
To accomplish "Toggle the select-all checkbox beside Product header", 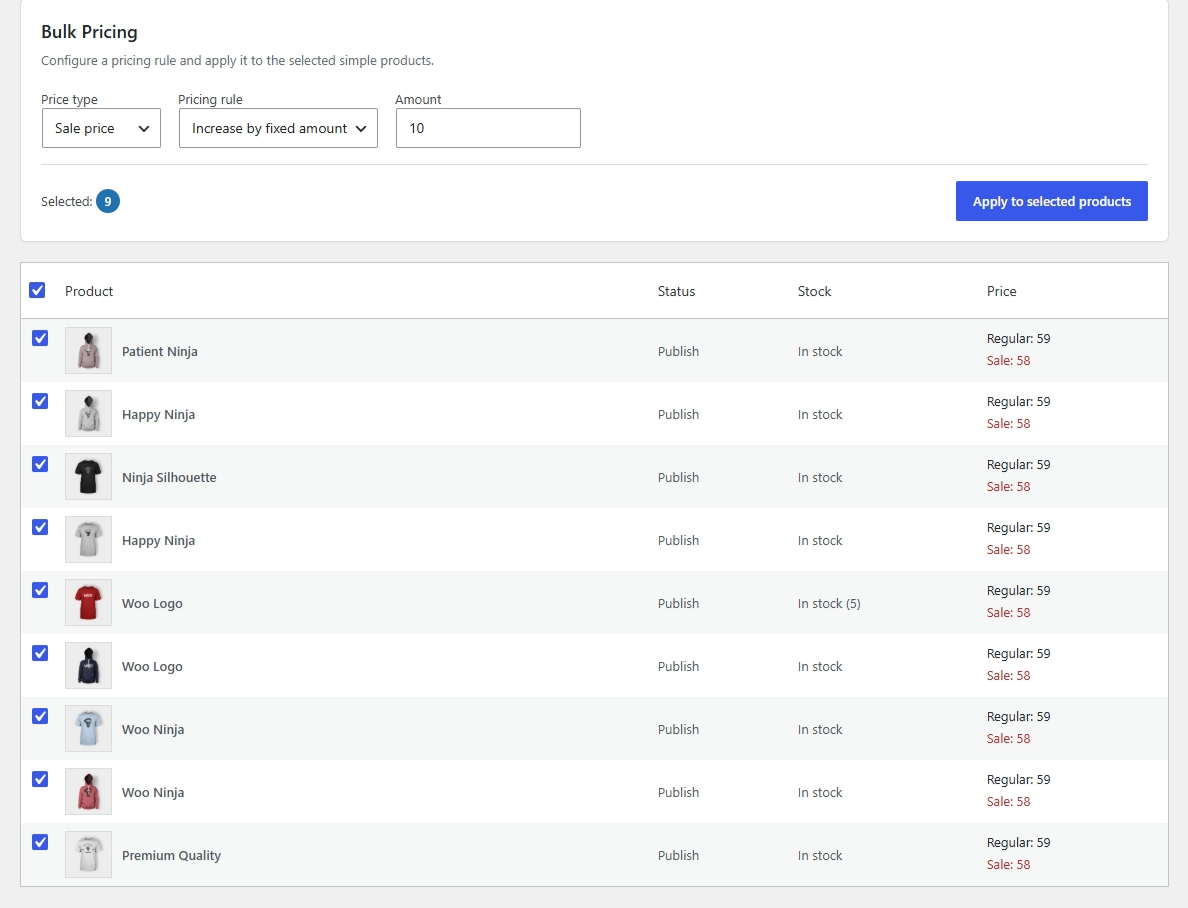I will (x=37, y=290).
